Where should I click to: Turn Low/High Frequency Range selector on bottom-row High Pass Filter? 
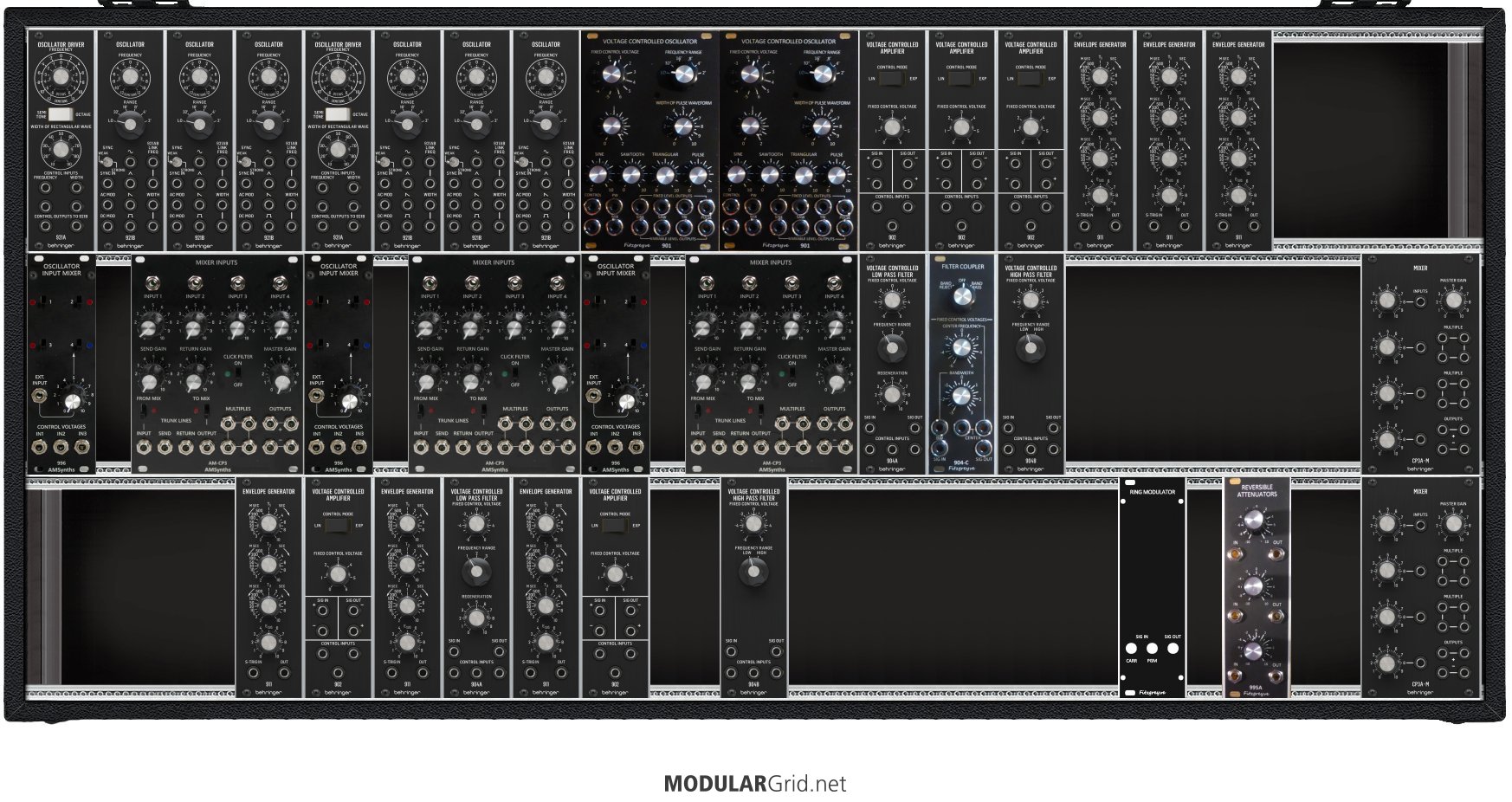pos(753,571)
